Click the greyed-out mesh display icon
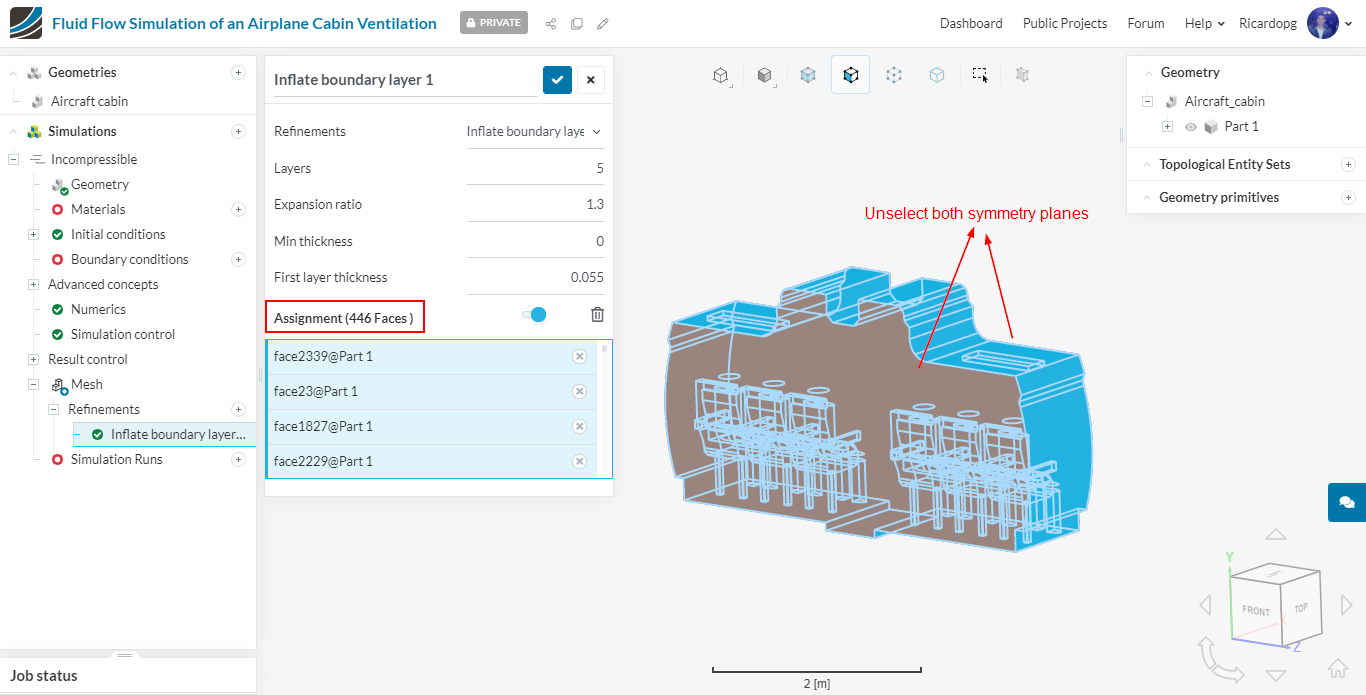This screenshot has width=1366, height=695. tap(1022, 74)
